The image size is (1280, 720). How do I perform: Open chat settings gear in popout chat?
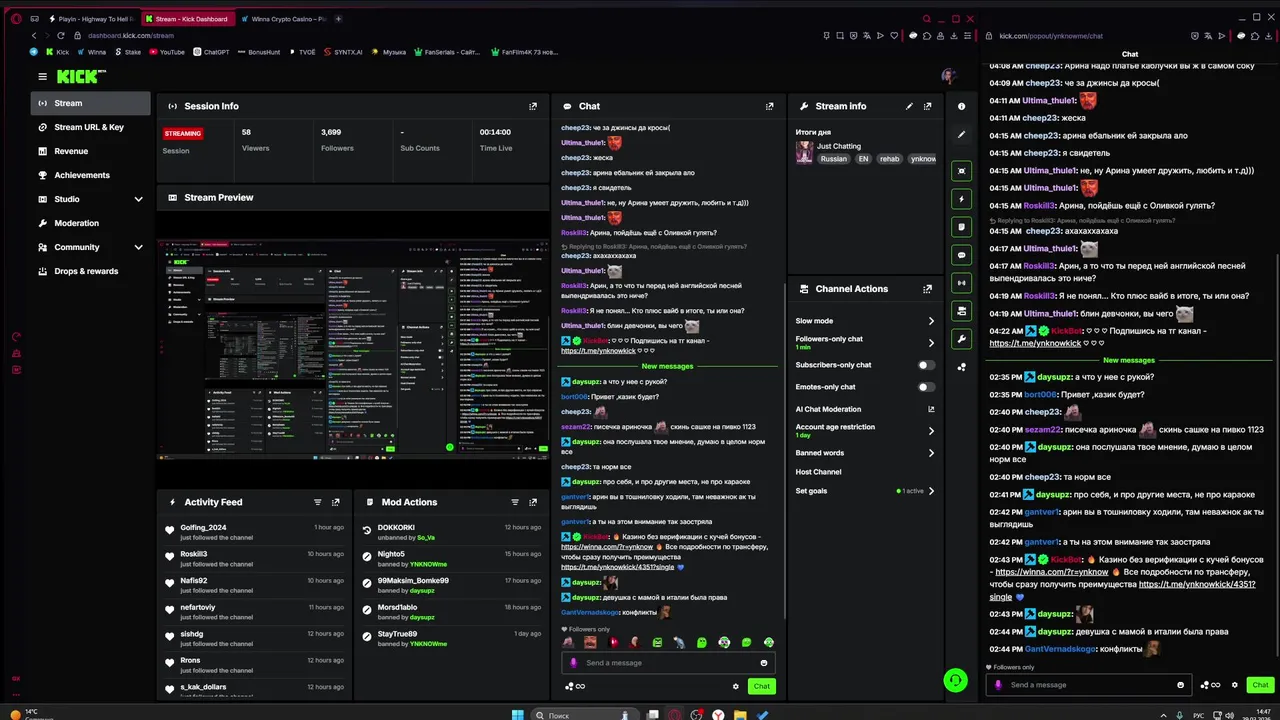(x=1235, y=685)
